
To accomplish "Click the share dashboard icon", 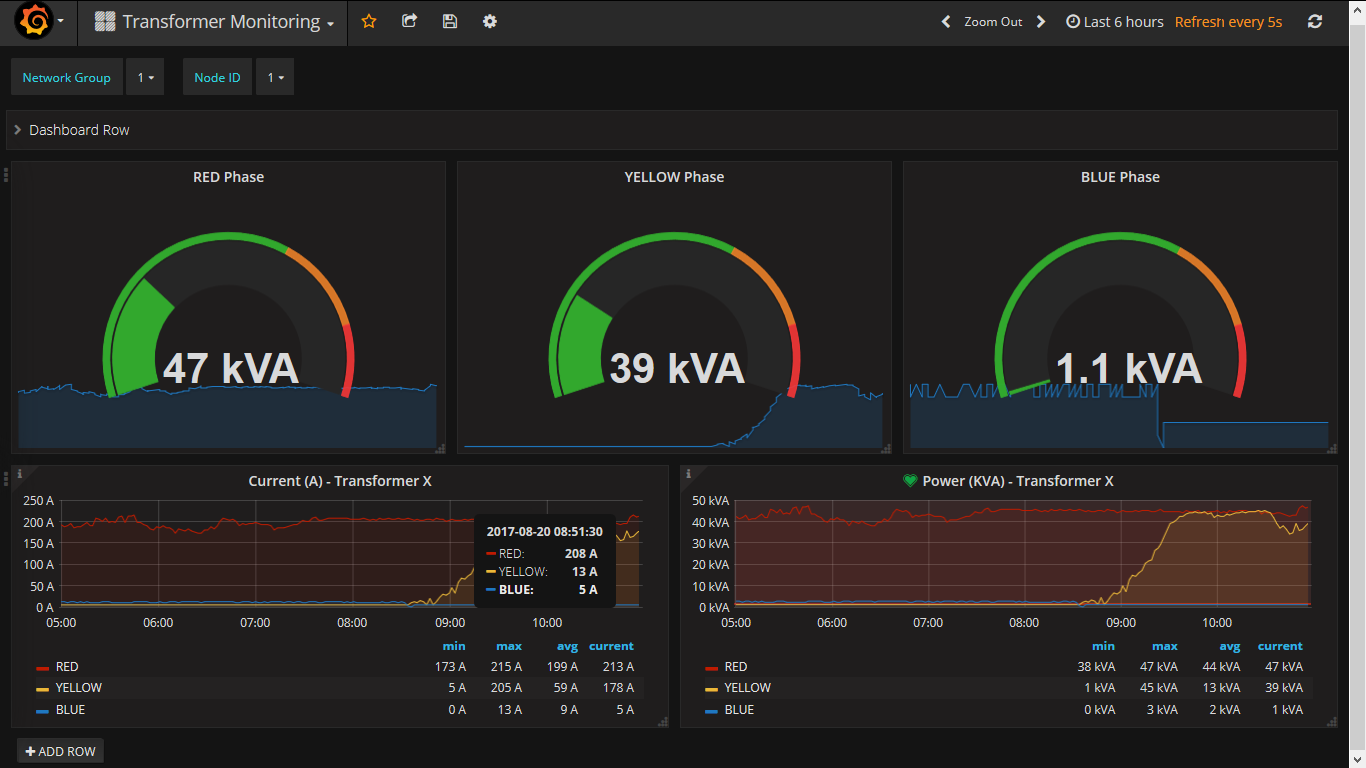I will (409, 21).
